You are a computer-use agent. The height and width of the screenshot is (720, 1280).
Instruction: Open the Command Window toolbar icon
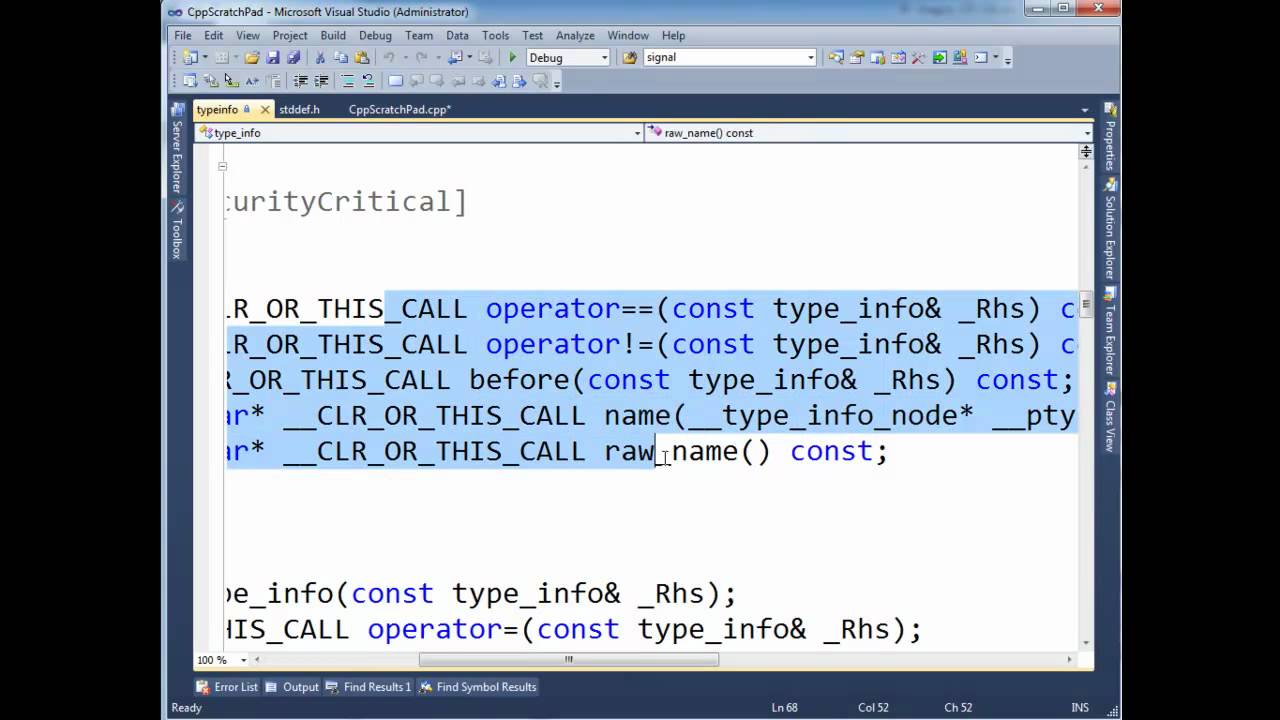pos(981,58)
